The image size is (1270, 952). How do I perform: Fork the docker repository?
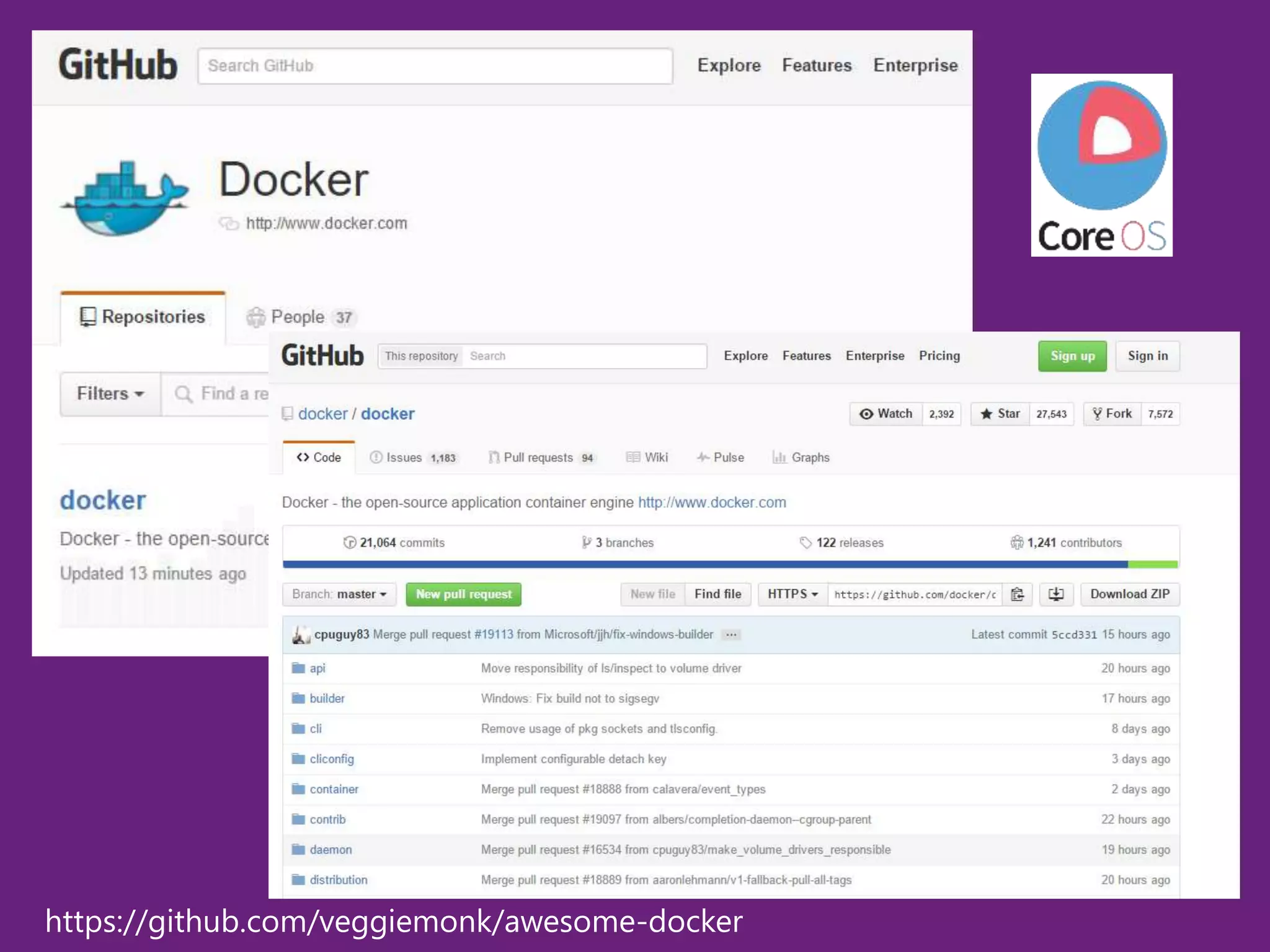point(1112,414)
